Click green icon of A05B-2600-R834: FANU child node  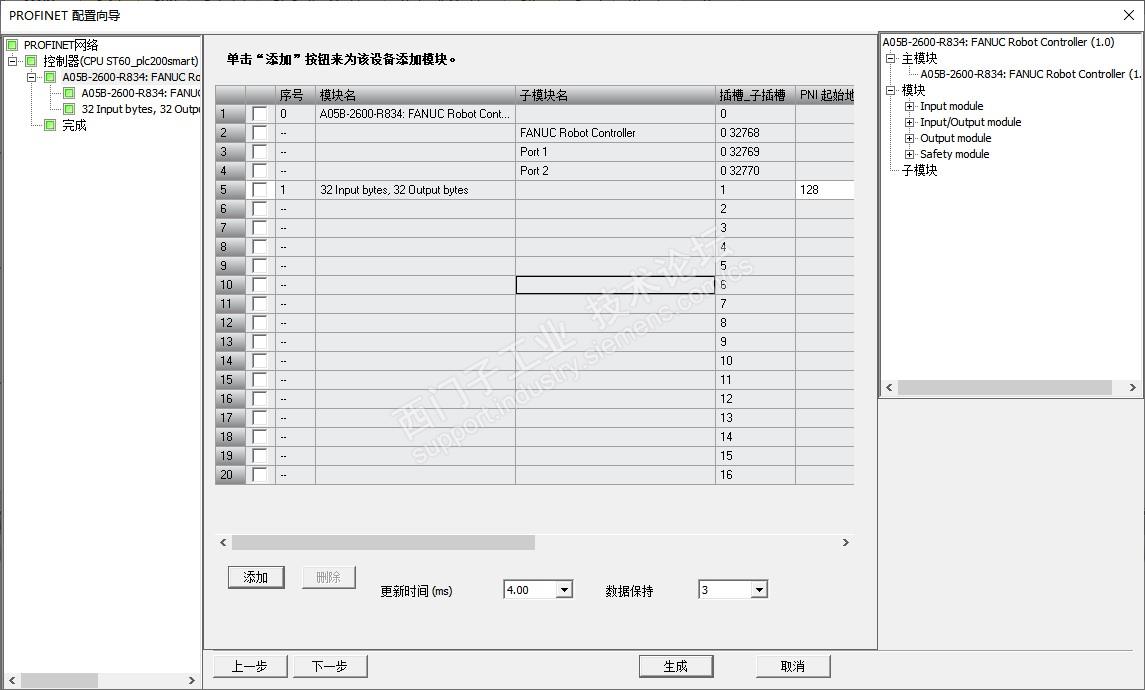click(69, 93)
